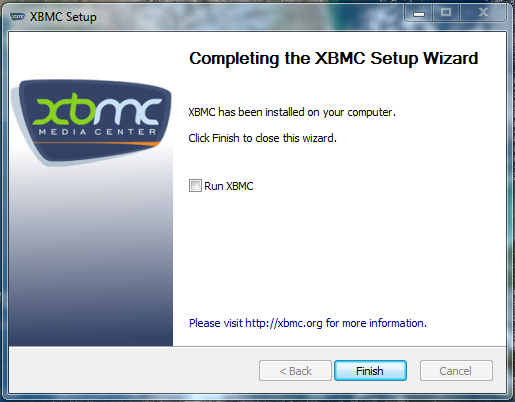Click the 'XBMC Setup' window title text
The width and height of the screenshot is (515, 402).
pos(63,17)
